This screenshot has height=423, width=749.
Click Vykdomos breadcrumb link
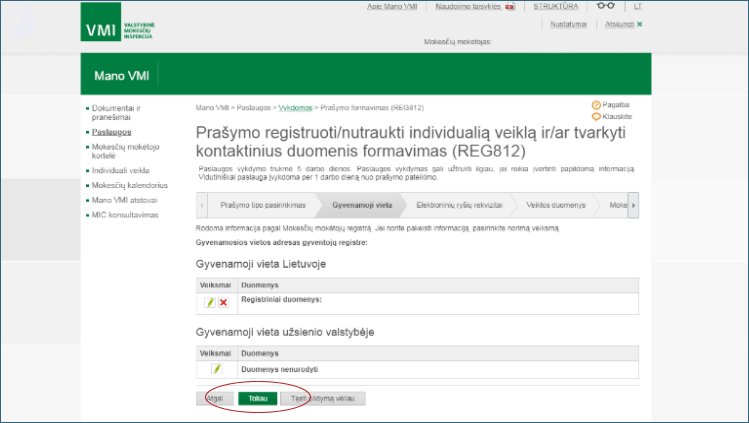295,108
